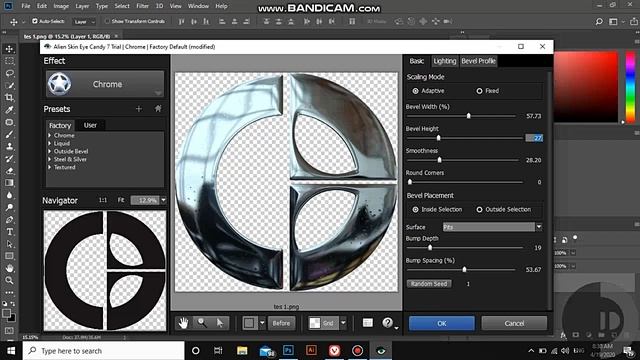Select the Zoom tool in Photoshop toolbar
Screen dimensions: 640x360
click(x=9, y=280)
